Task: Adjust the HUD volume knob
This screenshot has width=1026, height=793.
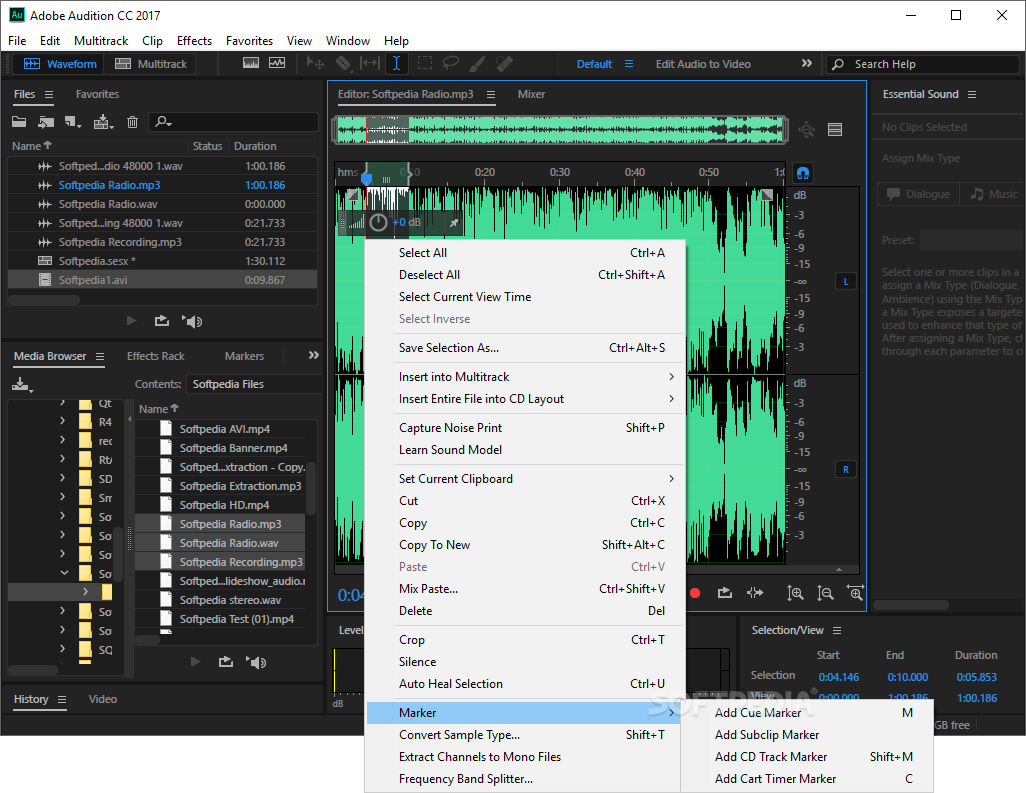Action: coord(378,223)
